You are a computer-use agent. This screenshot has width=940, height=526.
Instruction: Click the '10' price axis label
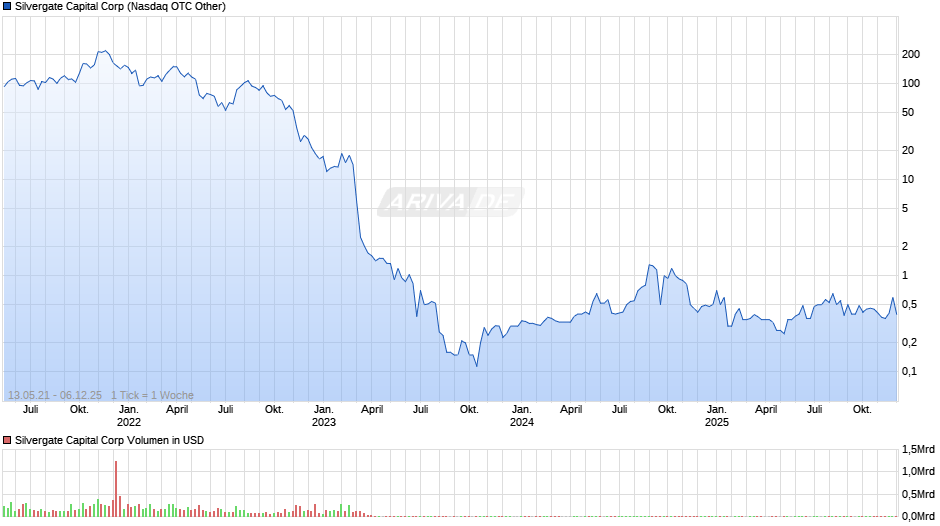click(908, 179)
